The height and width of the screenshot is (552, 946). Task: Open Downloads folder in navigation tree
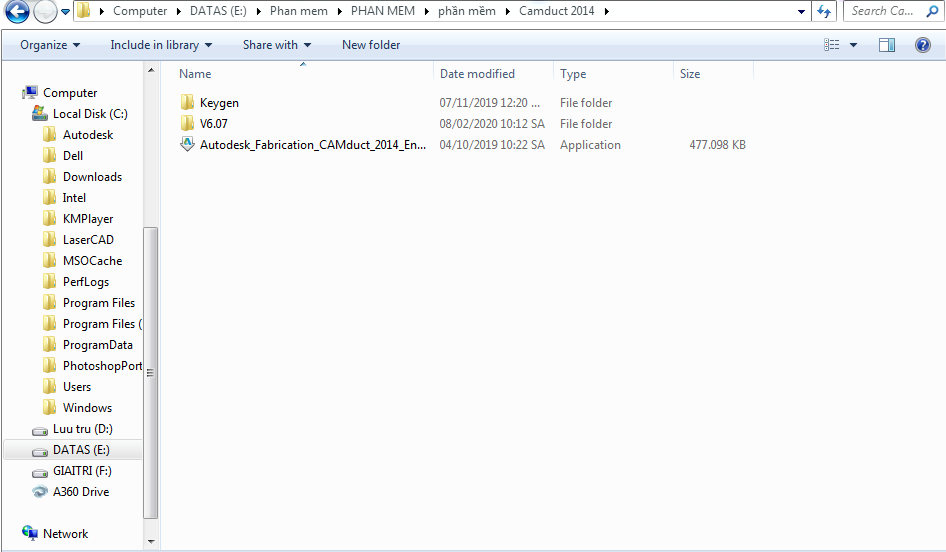tap(92, 177)
